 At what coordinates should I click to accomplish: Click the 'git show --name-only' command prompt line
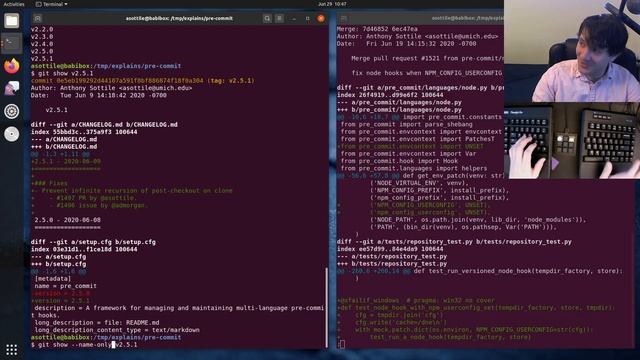click(x=84, y=345)
